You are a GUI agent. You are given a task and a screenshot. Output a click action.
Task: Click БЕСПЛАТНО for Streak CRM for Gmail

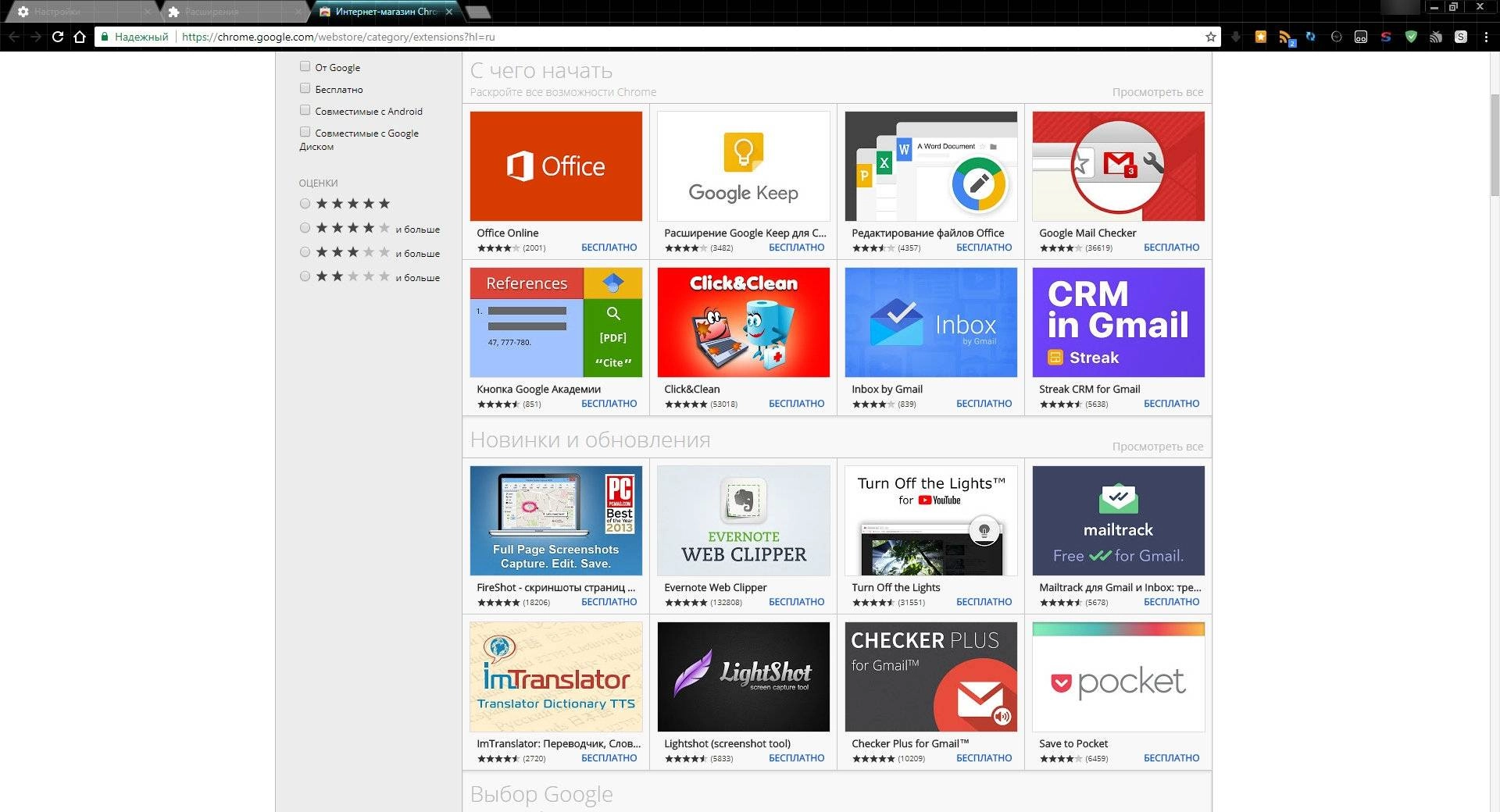point(1171,404)
